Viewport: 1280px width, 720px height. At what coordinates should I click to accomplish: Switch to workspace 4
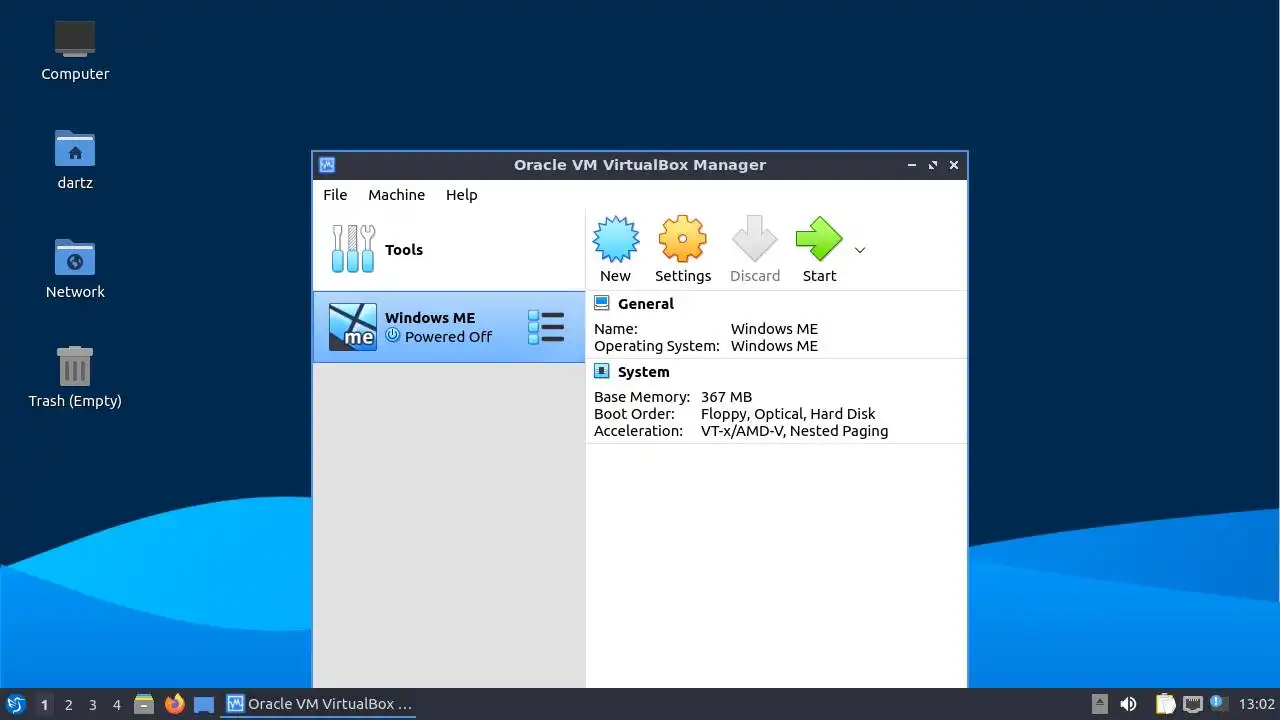pos(116,705)
